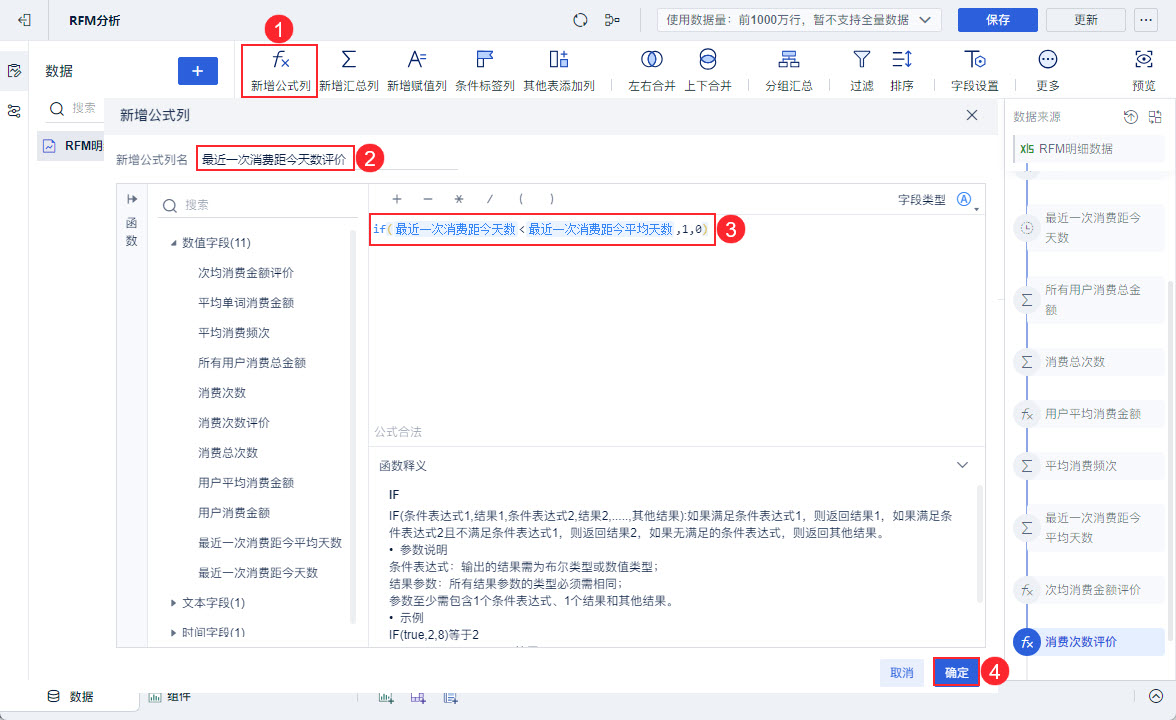Select the RFM明 table in list
Screen dimensions: 1176x720
tap(72, 146)
